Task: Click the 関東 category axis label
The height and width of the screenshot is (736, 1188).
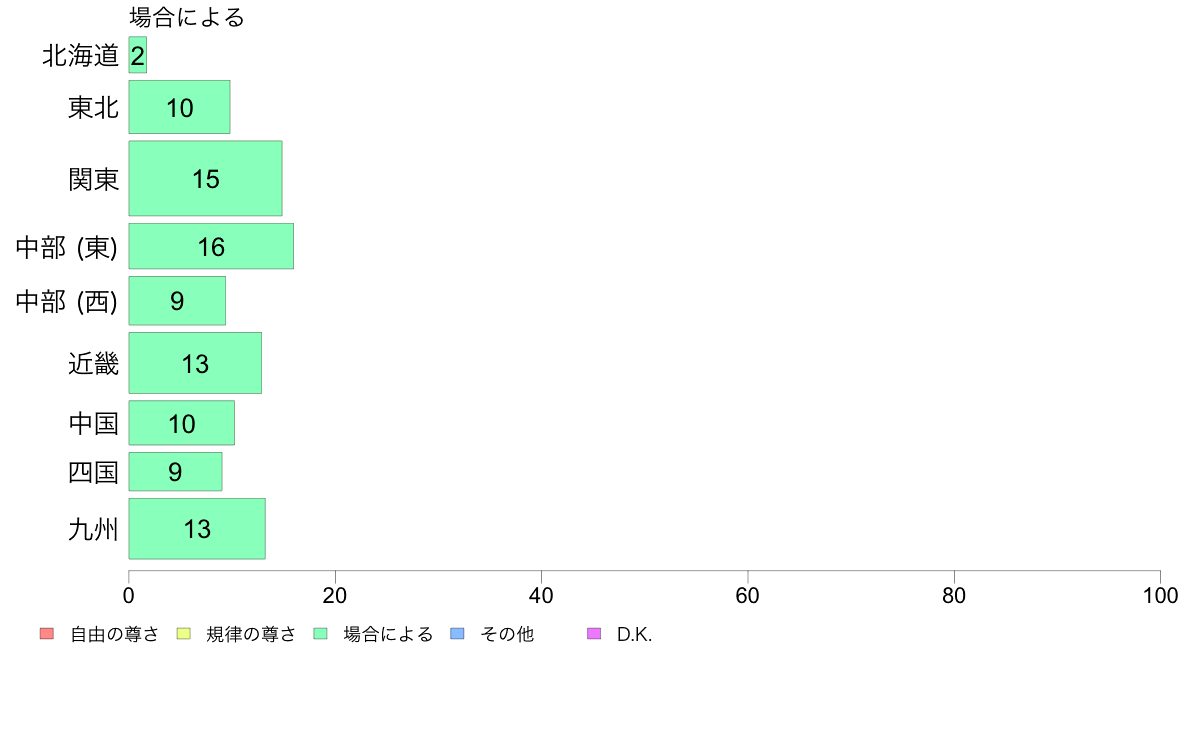Action: click(94, 180)
